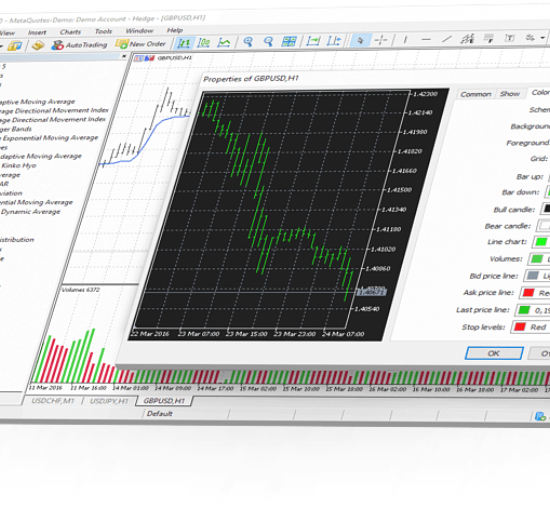Viewport: 550px width, 508px height.
Task: Select Adaptive Moving Average in Navigator list
Action: click(37, 102)
